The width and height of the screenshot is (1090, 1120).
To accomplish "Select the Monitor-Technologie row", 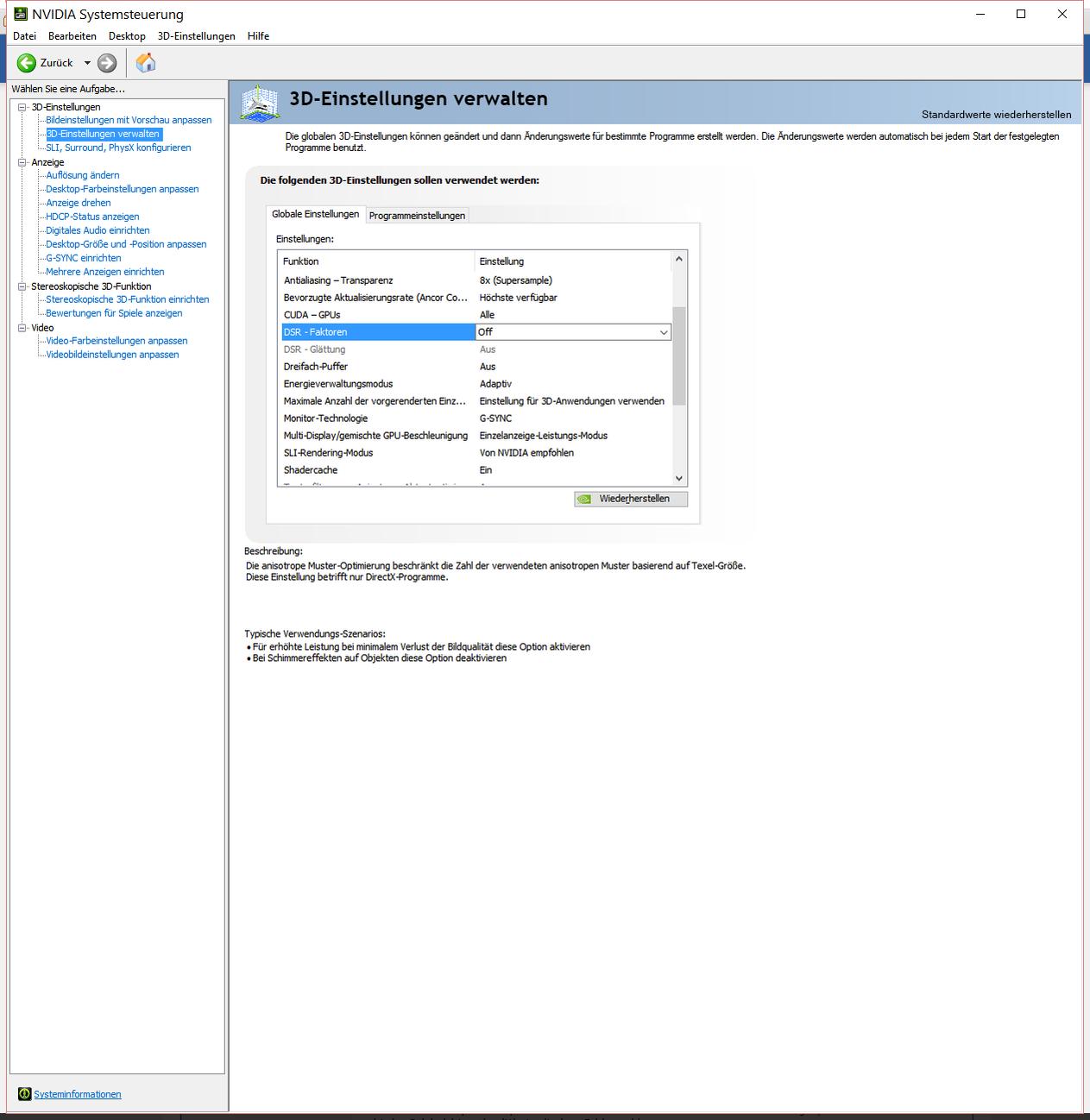I will pyautogui.click(x=476, y=418).
